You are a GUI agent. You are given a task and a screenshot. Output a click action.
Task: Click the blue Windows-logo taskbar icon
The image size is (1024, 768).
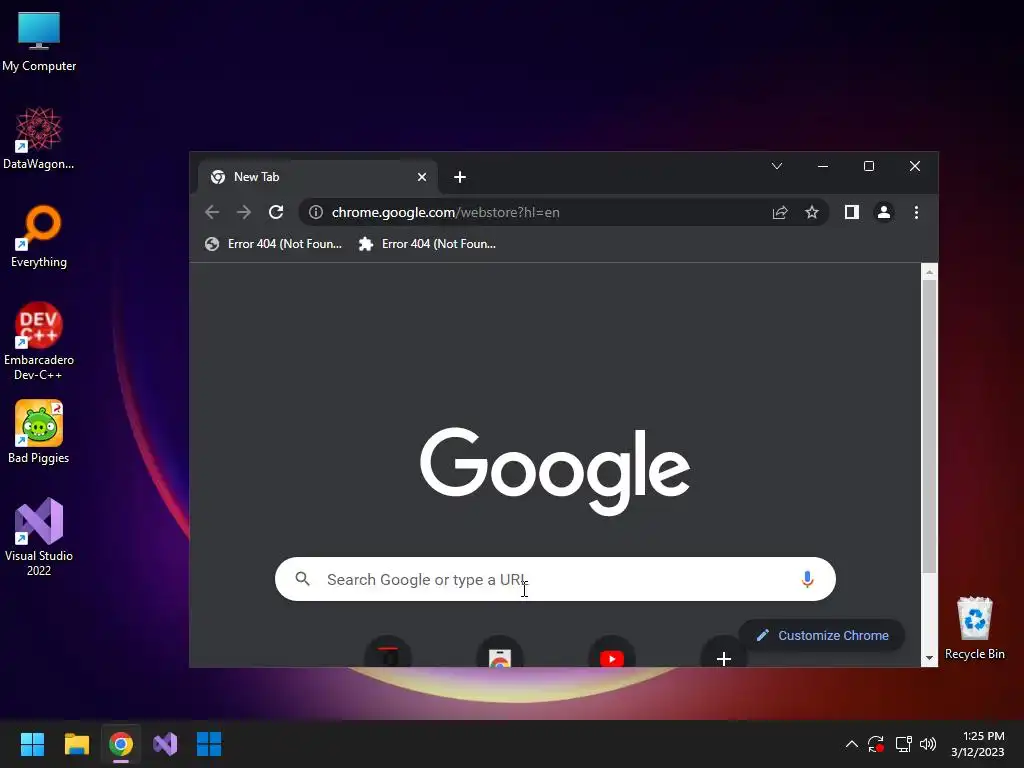[x=209, y=744]
